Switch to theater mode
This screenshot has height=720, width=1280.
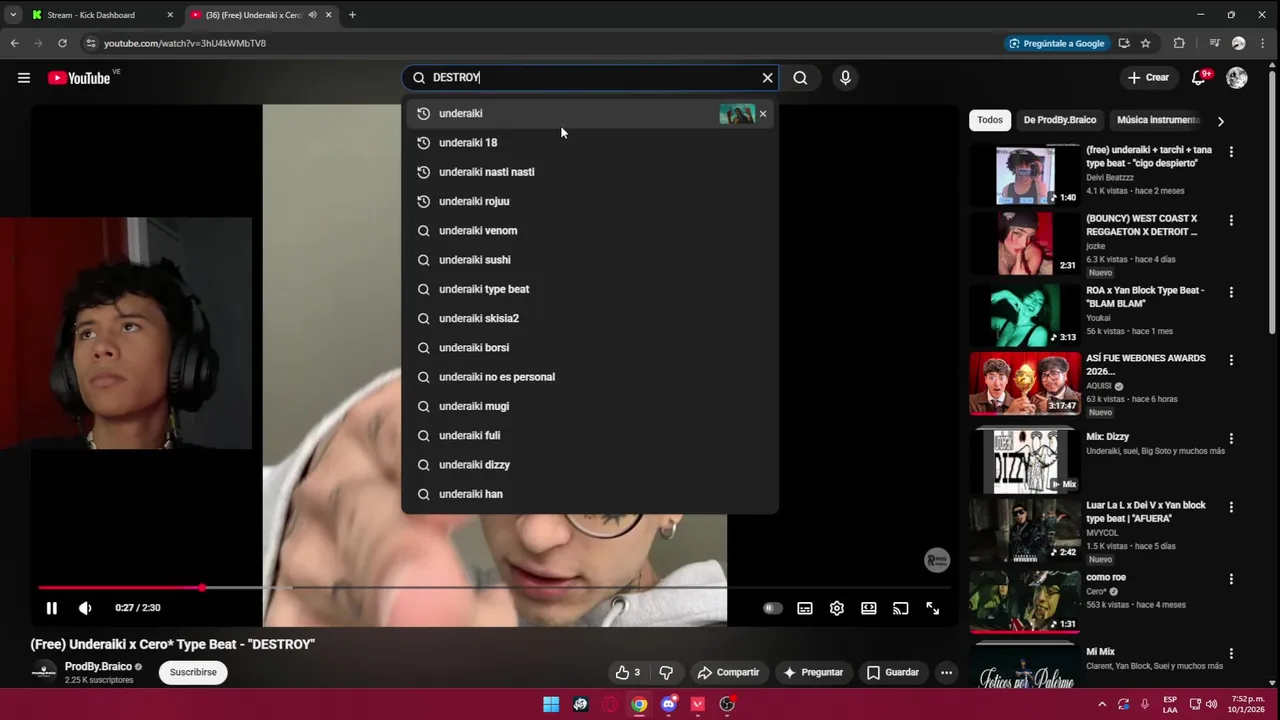[868, 608]
